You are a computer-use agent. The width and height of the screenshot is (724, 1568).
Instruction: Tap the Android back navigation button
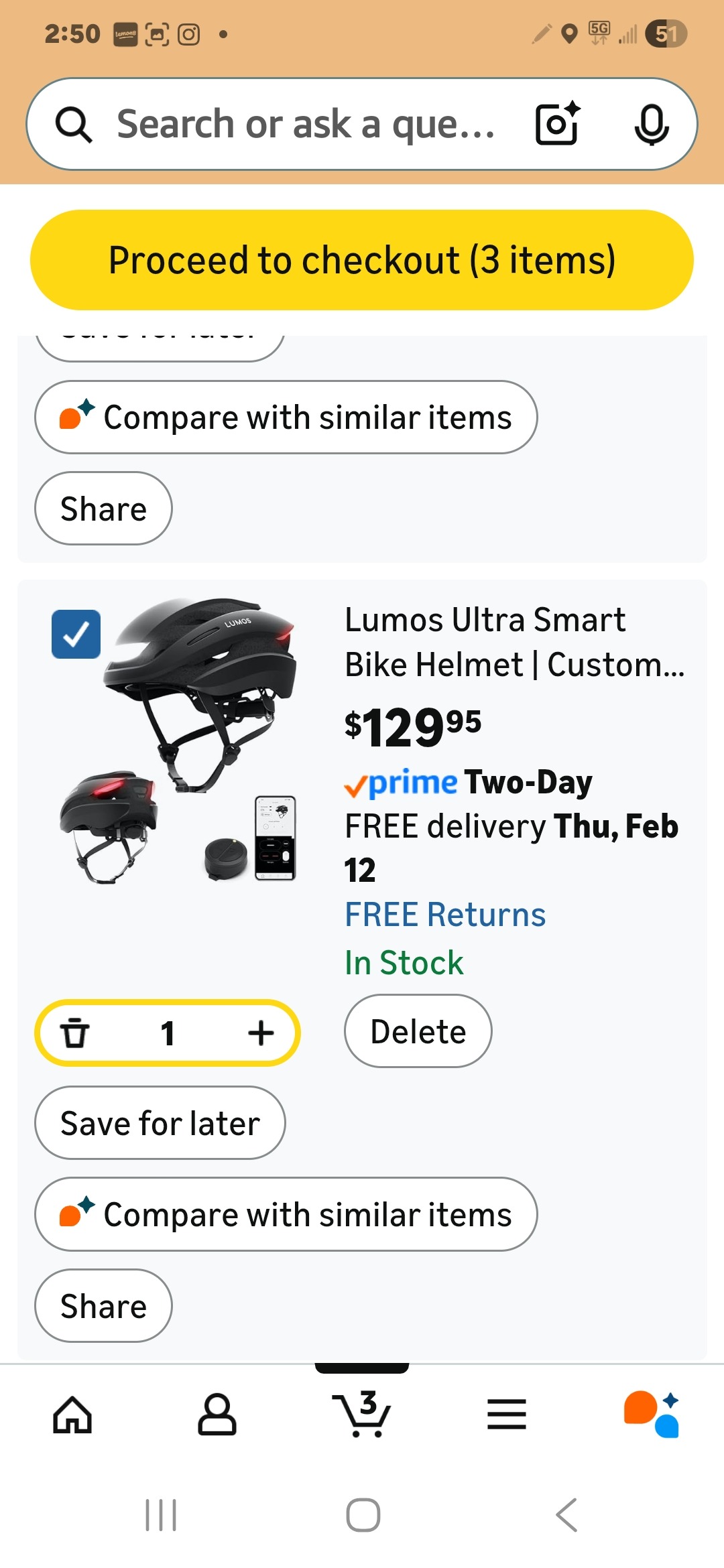(566, 1515)
